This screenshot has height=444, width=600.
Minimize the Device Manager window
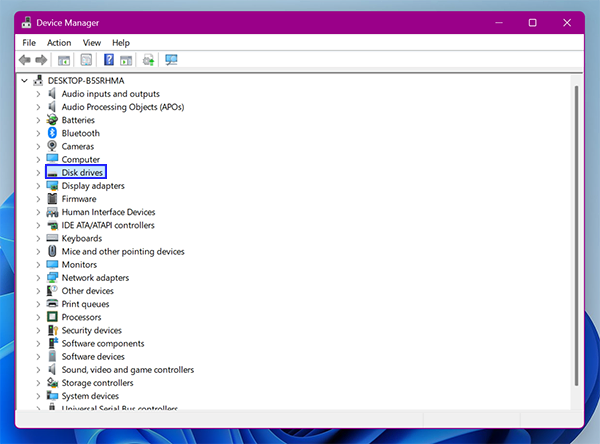[x=499, y=23]
